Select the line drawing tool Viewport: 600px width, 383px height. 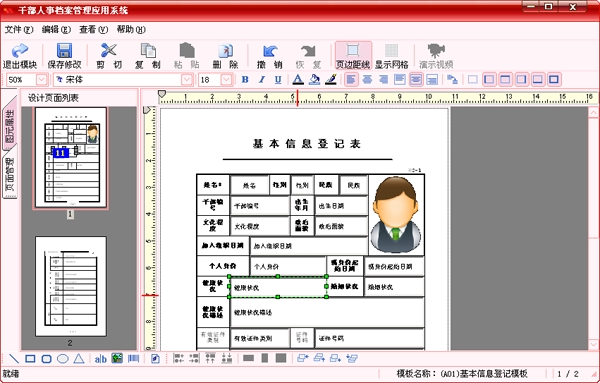[14, 359]
